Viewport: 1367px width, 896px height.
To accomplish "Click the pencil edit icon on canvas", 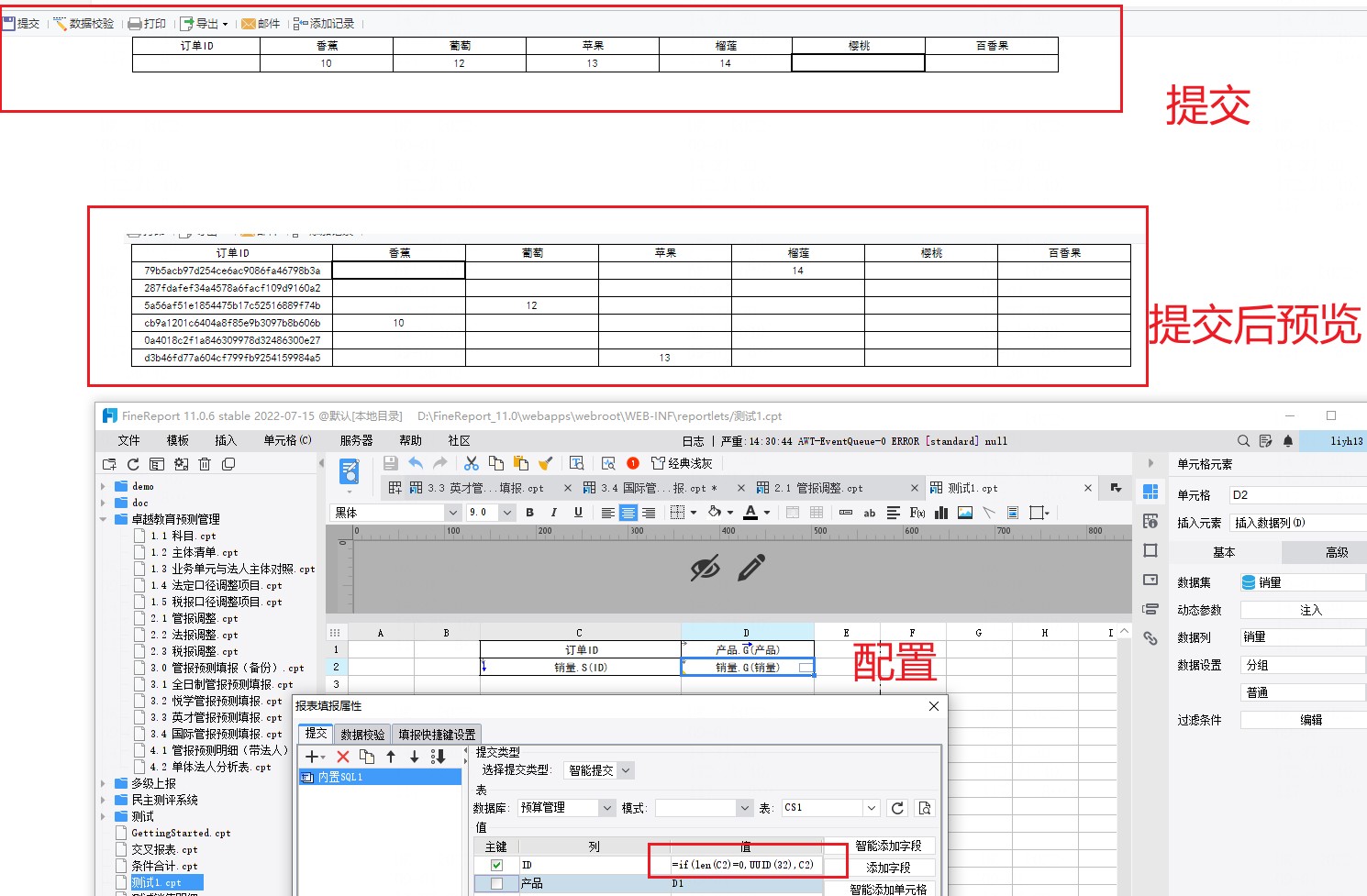I will coord(751,568).
